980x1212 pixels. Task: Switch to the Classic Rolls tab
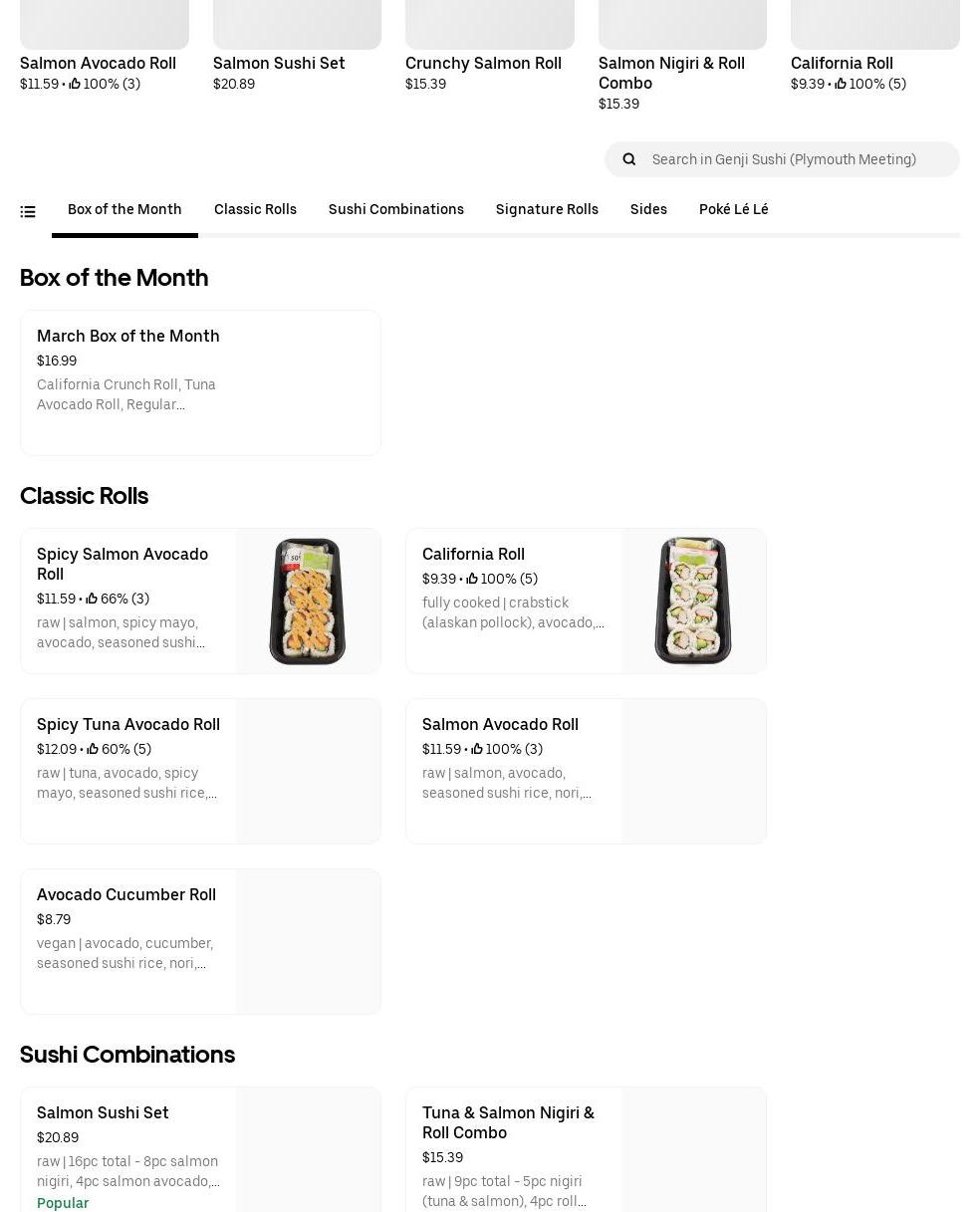coord(255,209)
